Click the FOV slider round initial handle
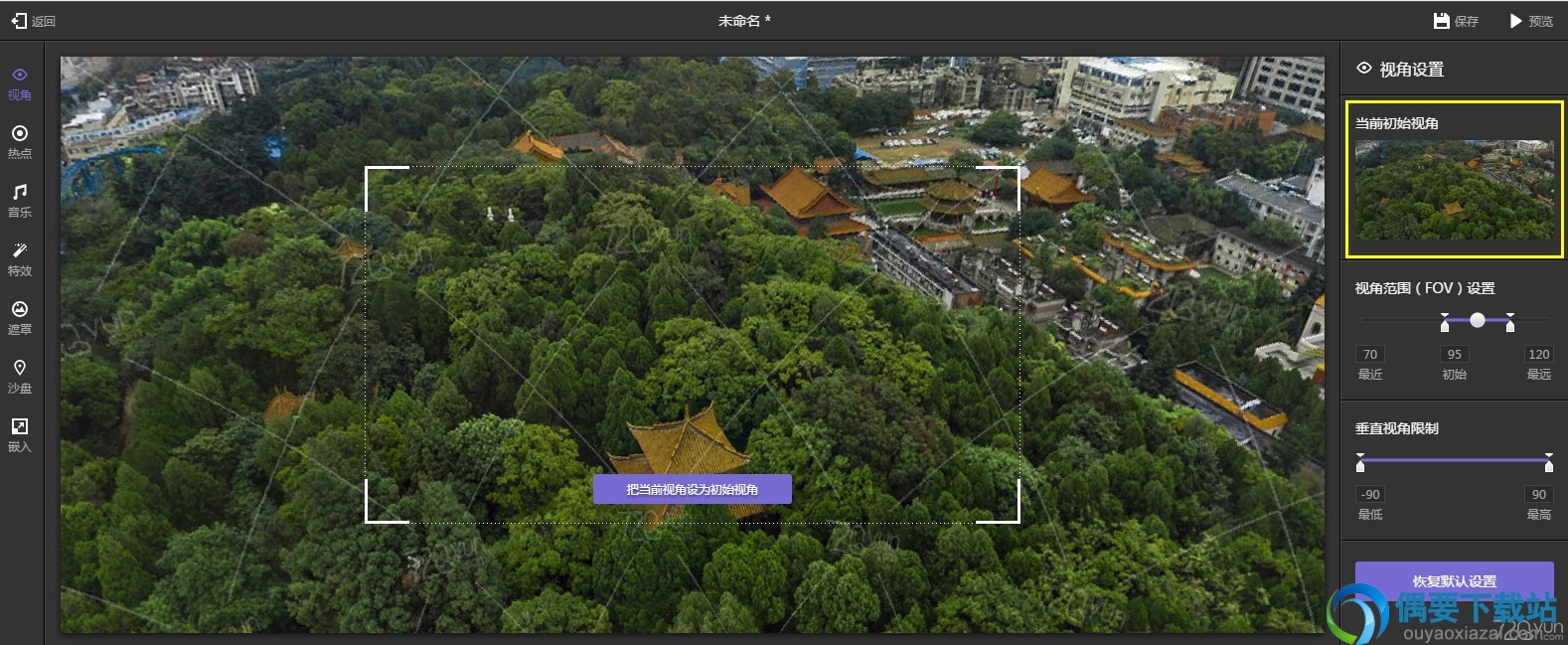 click(x=1478, y=320)
